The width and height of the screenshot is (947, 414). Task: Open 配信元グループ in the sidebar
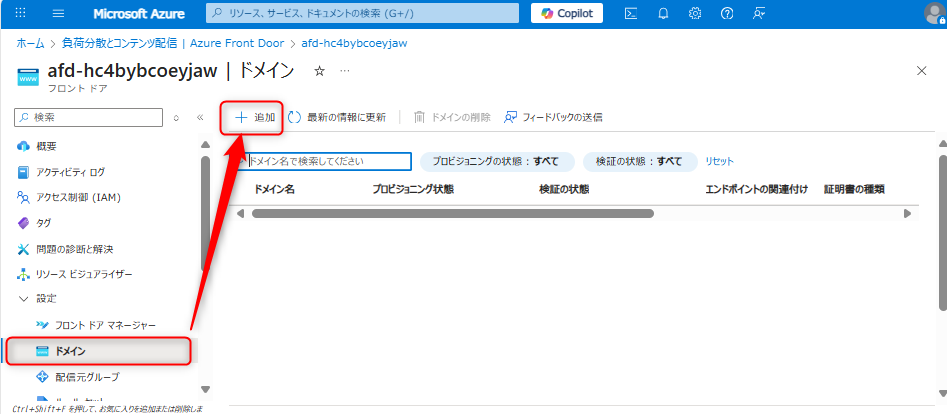tap(87, 377)
